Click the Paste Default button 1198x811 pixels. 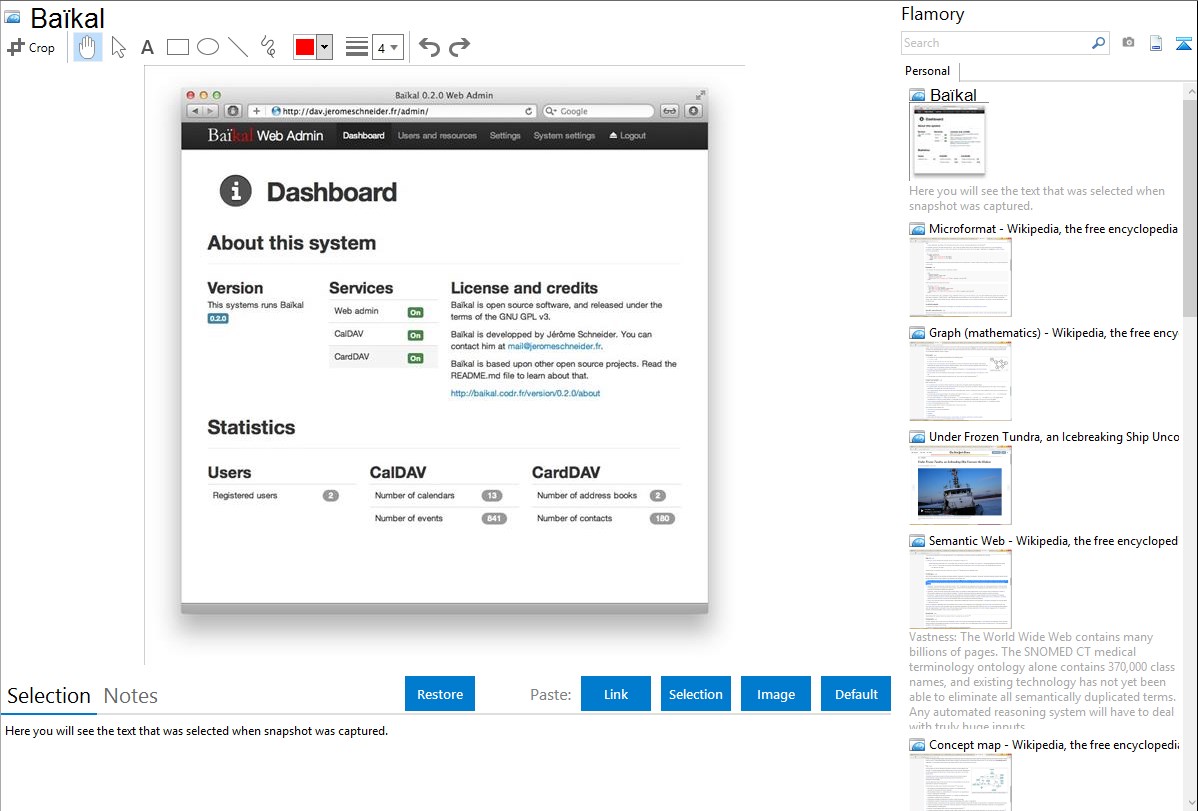coord(856,694)
